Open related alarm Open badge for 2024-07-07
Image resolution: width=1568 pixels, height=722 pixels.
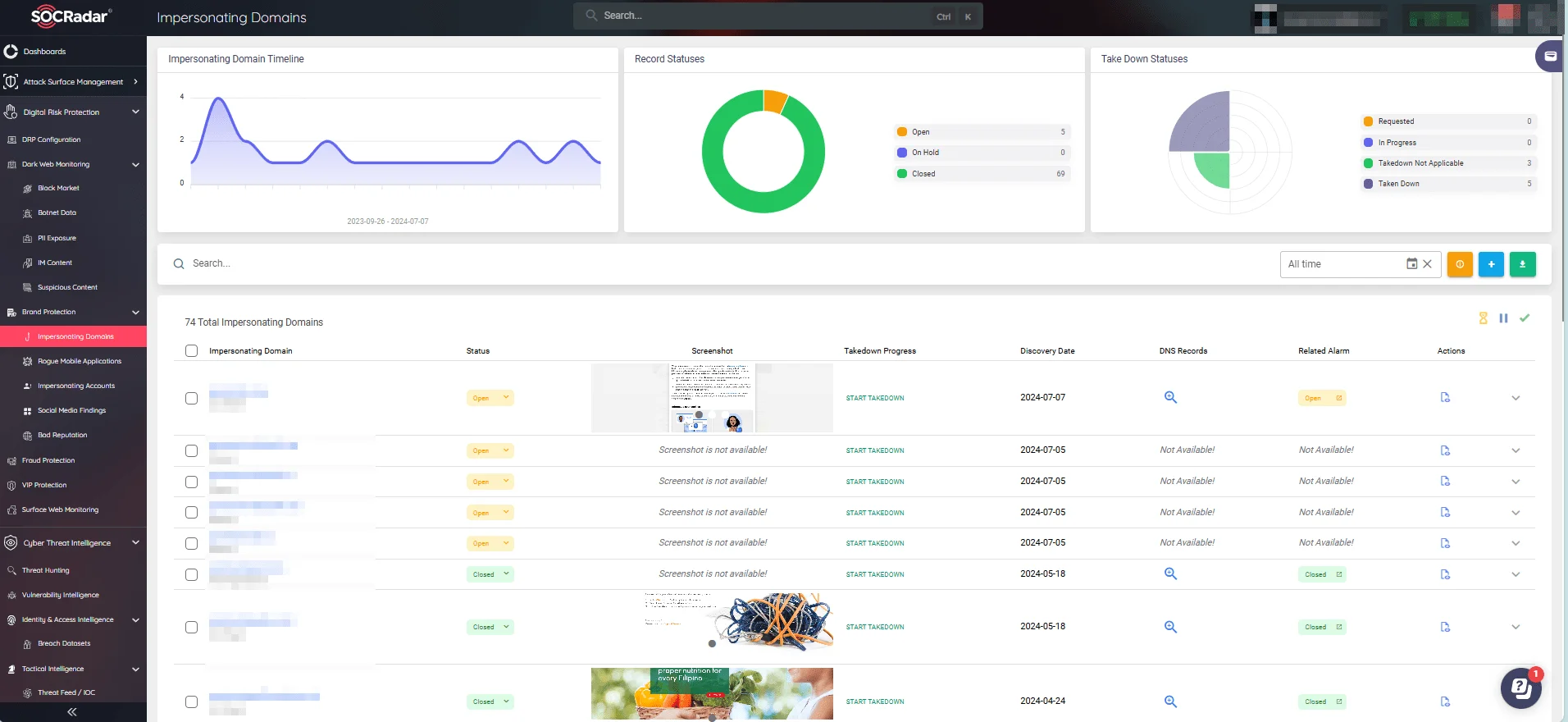(1322, 398)
